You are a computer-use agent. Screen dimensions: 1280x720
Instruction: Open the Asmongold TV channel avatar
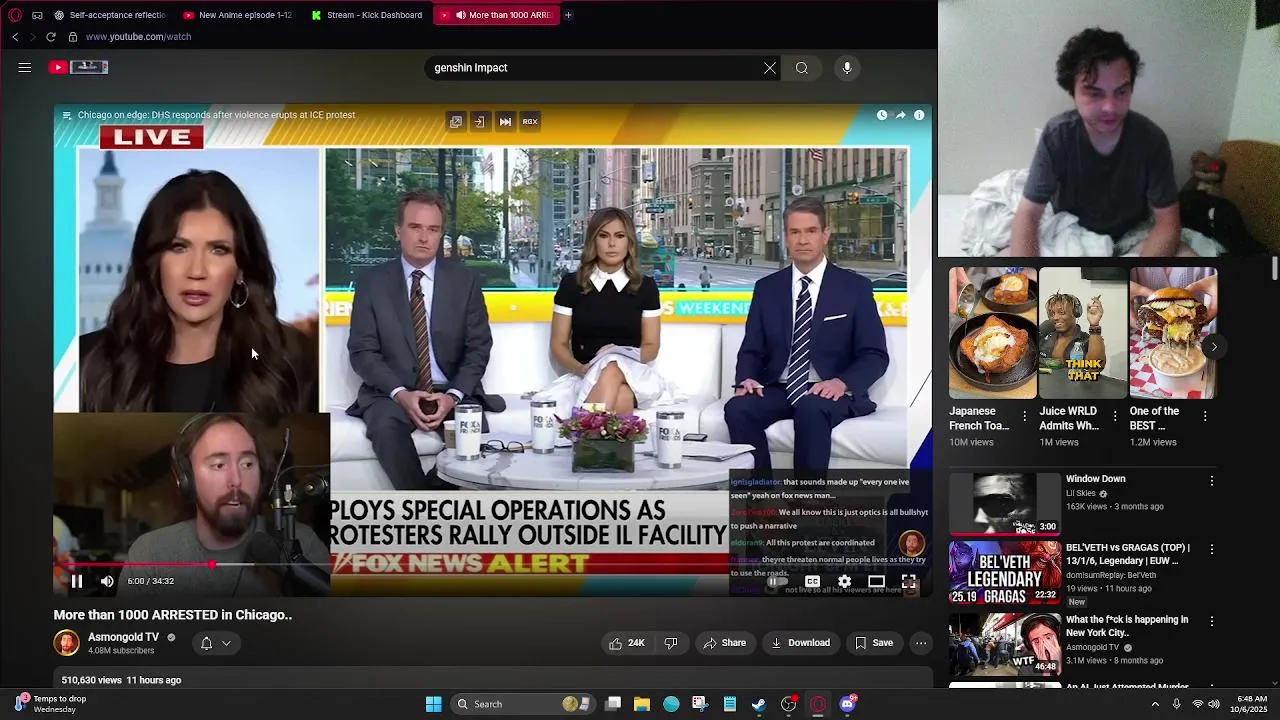click(66, 643)
